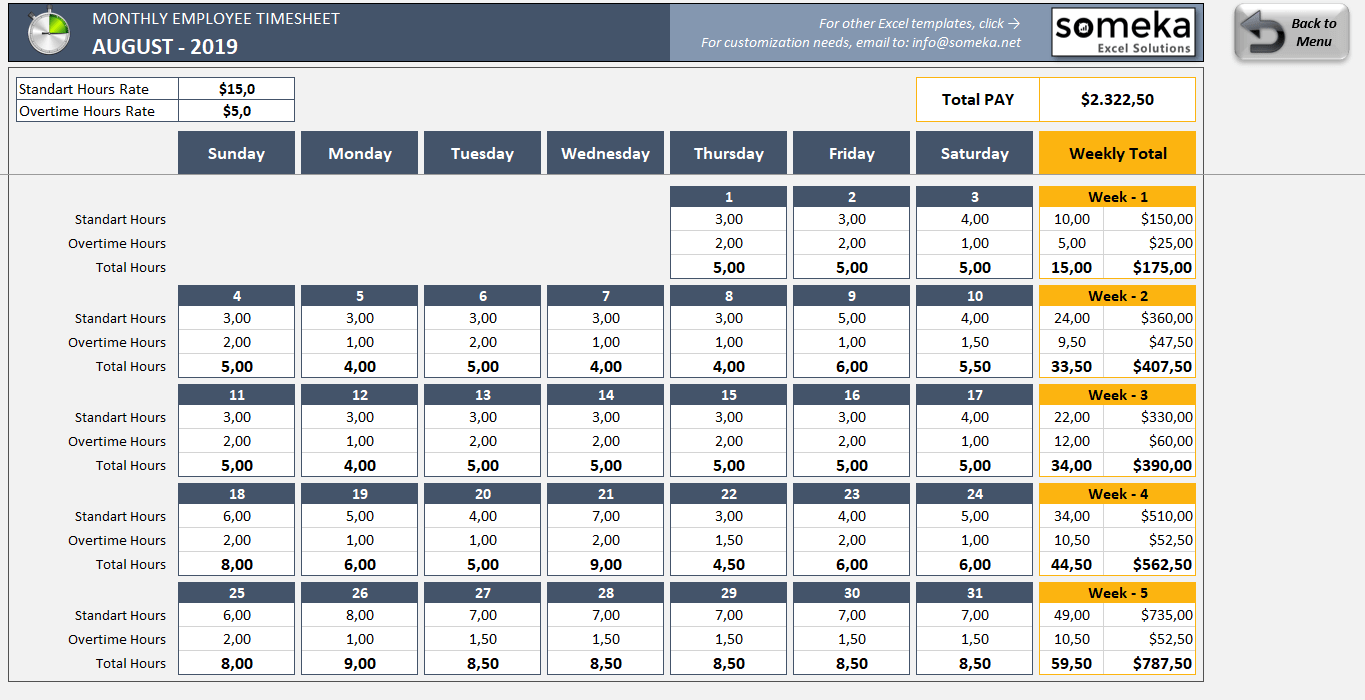The image size is (1365, 700).
Task: Select Week 4 standard hours 34,00
Action: (x=1072, y=516)
